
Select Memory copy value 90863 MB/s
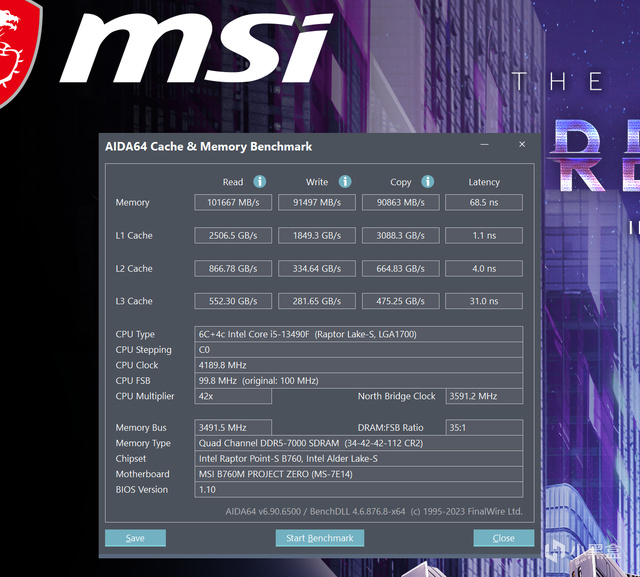[400, 202]
